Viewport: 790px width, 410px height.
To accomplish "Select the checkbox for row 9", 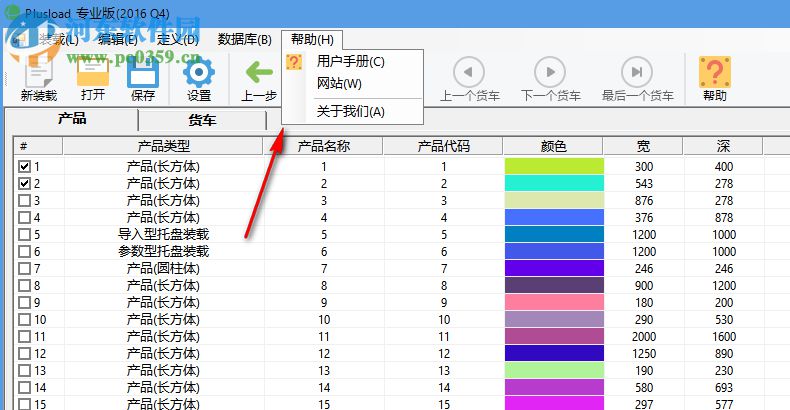I will click(24, 303).
